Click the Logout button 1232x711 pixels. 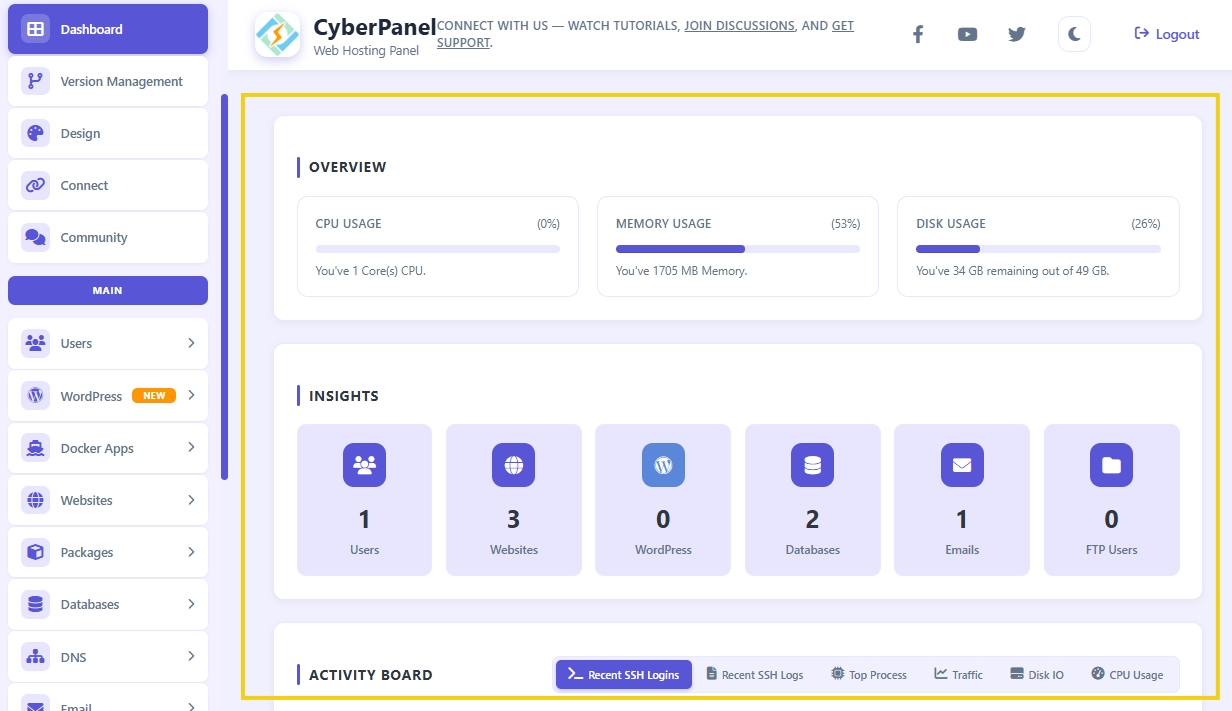[1166, 33]
